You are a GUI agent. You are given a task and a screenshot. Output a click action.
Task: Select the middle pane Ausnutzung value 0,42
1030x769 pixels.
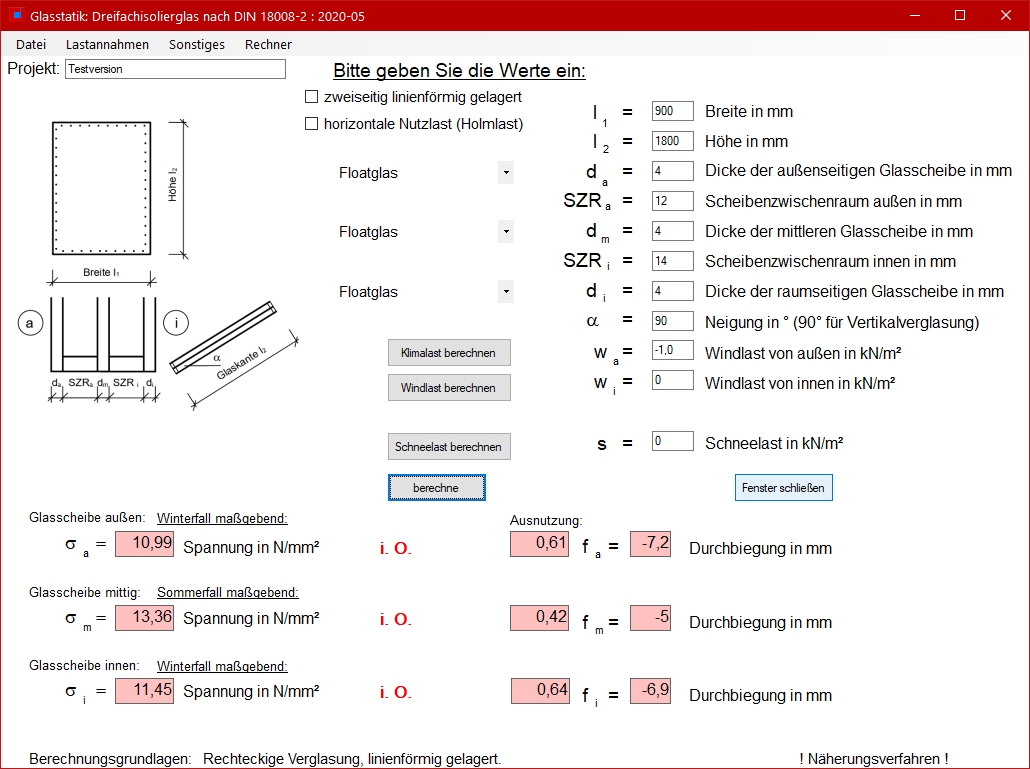540,618
